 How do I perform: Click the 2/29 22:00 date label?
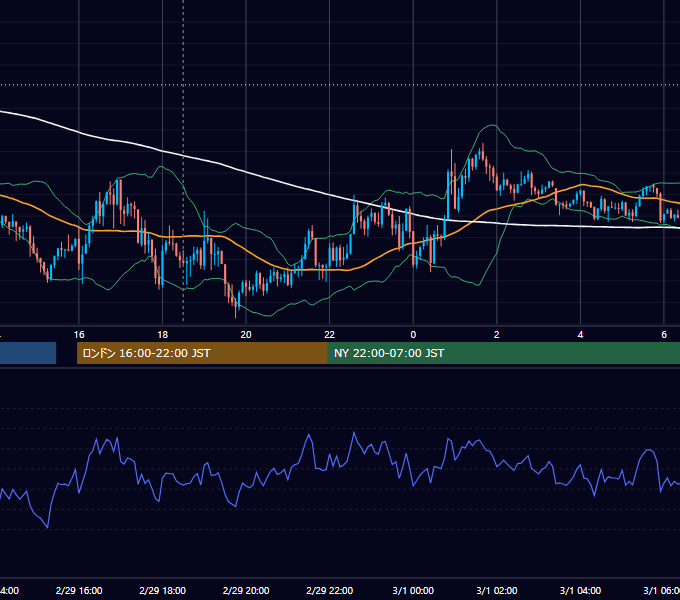pyautogui.click(x=330, y=590)
